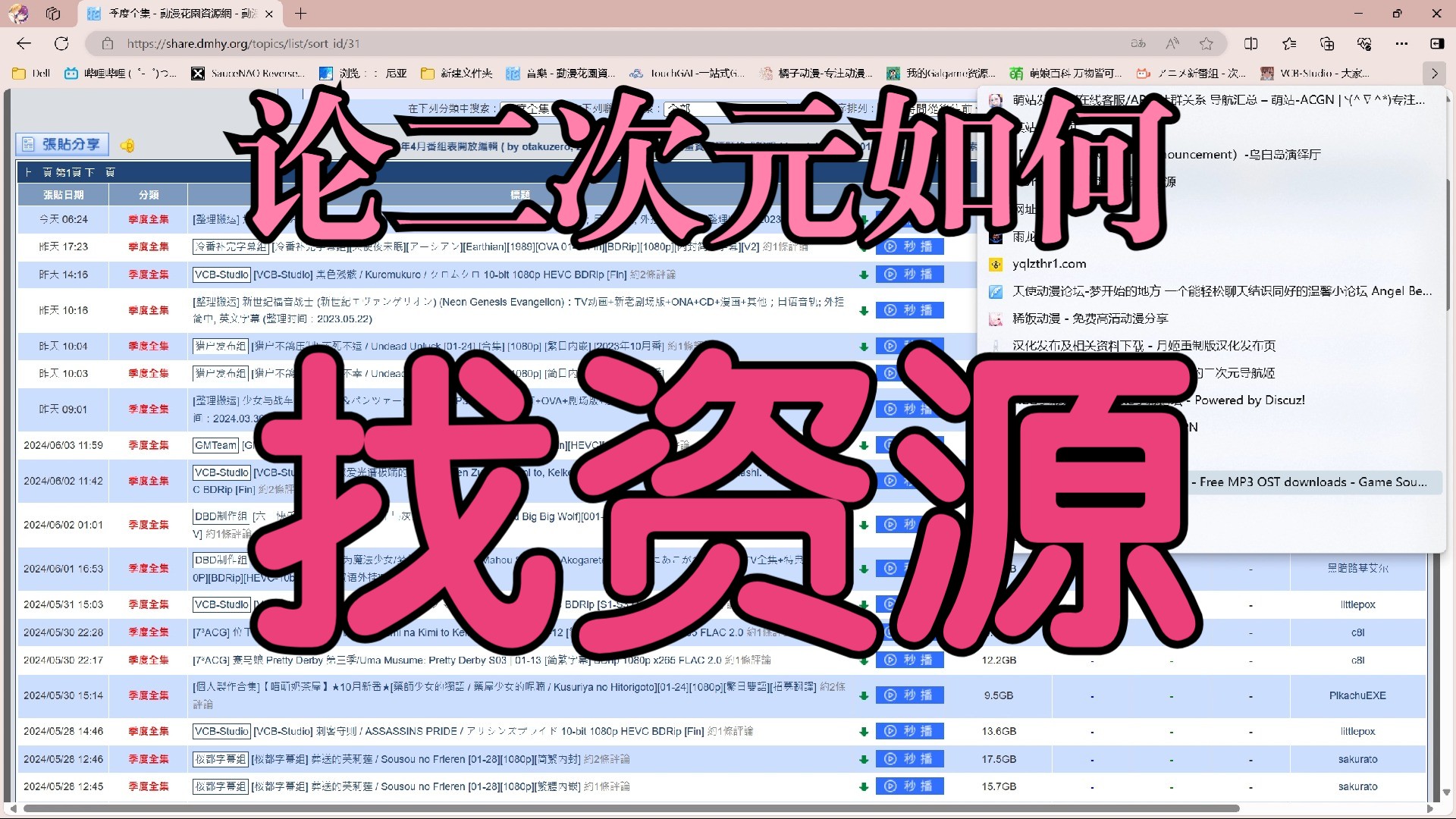Screen dimensions: 1456x819
Task: Open the profile avatar icon
Action: pyautogui.click(x=18, y=14)
